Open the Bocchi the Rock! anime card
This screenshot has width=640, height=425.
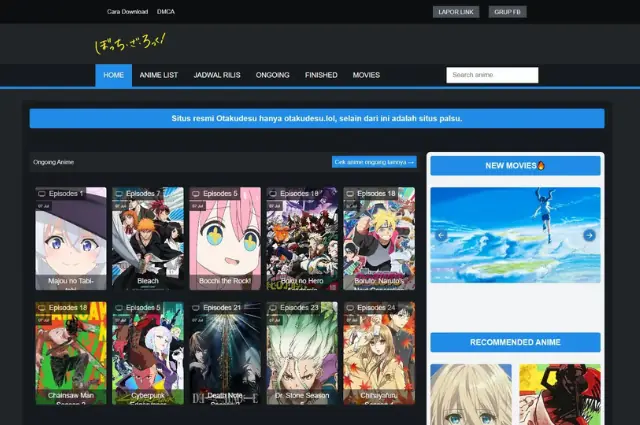(225, 239)
